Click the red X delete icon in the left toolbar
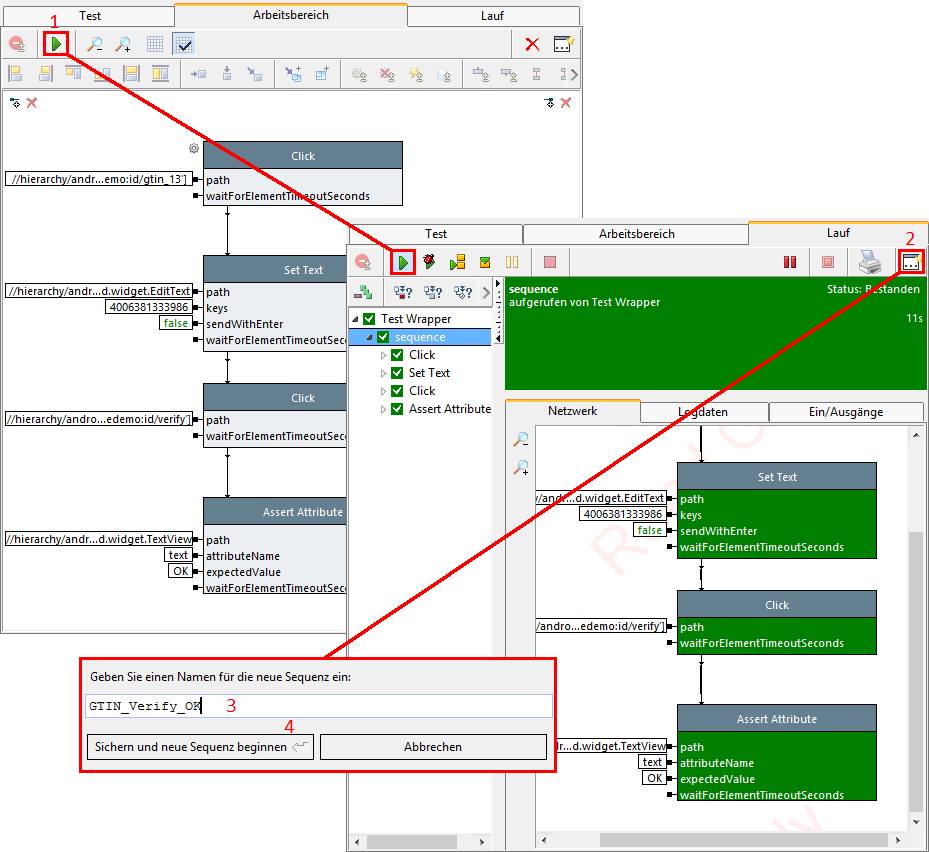Viewport: 929px width, 852px height. click(532, 44)
